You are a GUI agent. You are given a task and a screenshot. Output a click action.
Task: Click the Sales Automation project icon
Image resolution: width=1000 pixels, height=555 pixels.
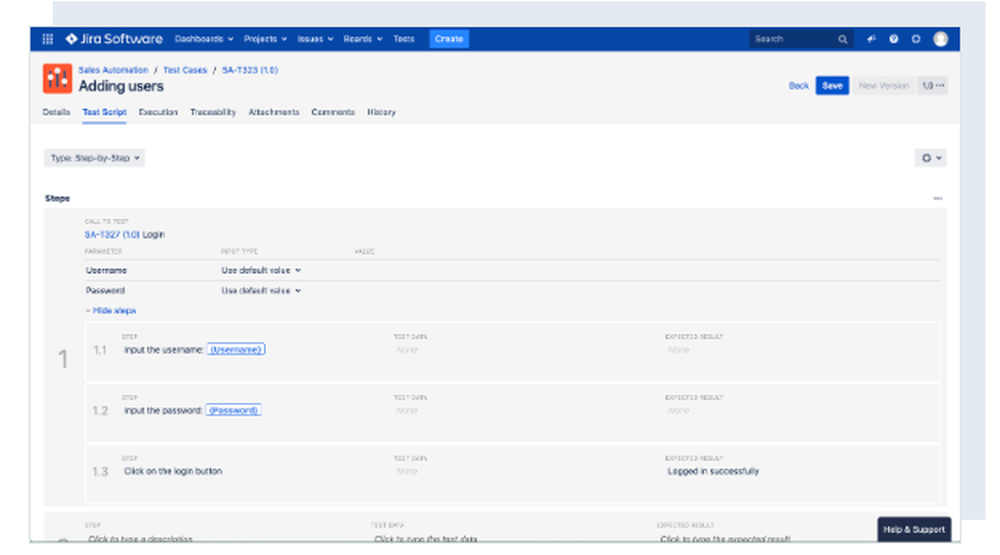click(x=57, y=78)
